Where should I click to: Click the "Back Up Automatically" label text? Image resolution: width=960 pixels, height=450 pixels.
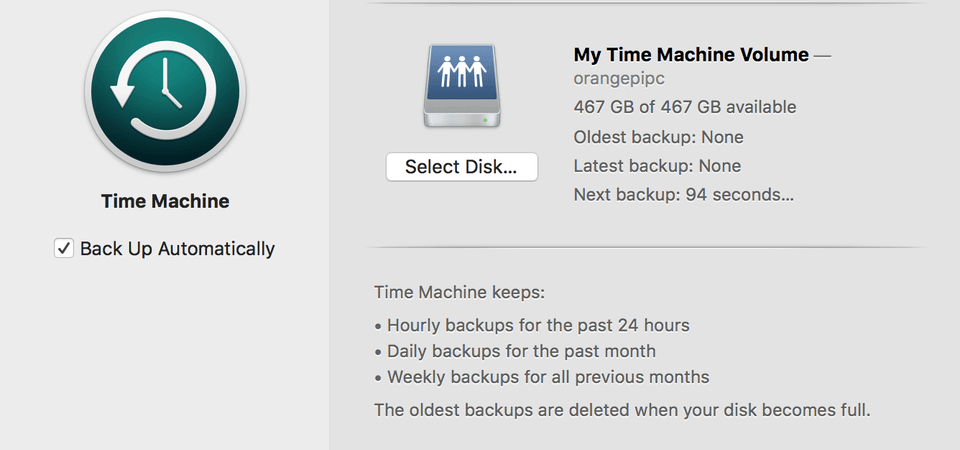click(177, 249)
